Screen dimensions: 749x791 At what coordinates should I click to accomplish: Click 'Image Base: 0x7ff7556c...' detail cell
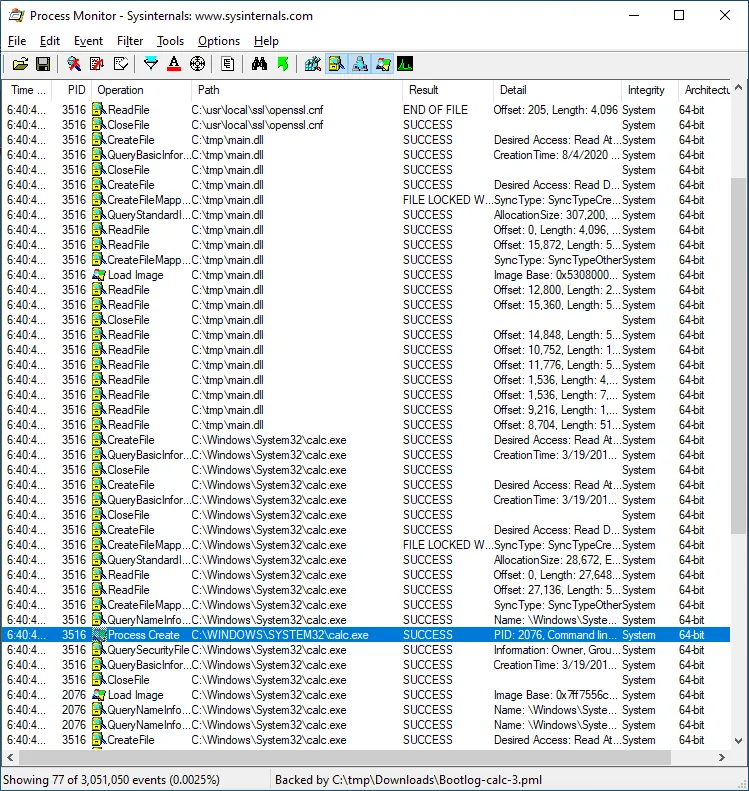coord(556,695)
